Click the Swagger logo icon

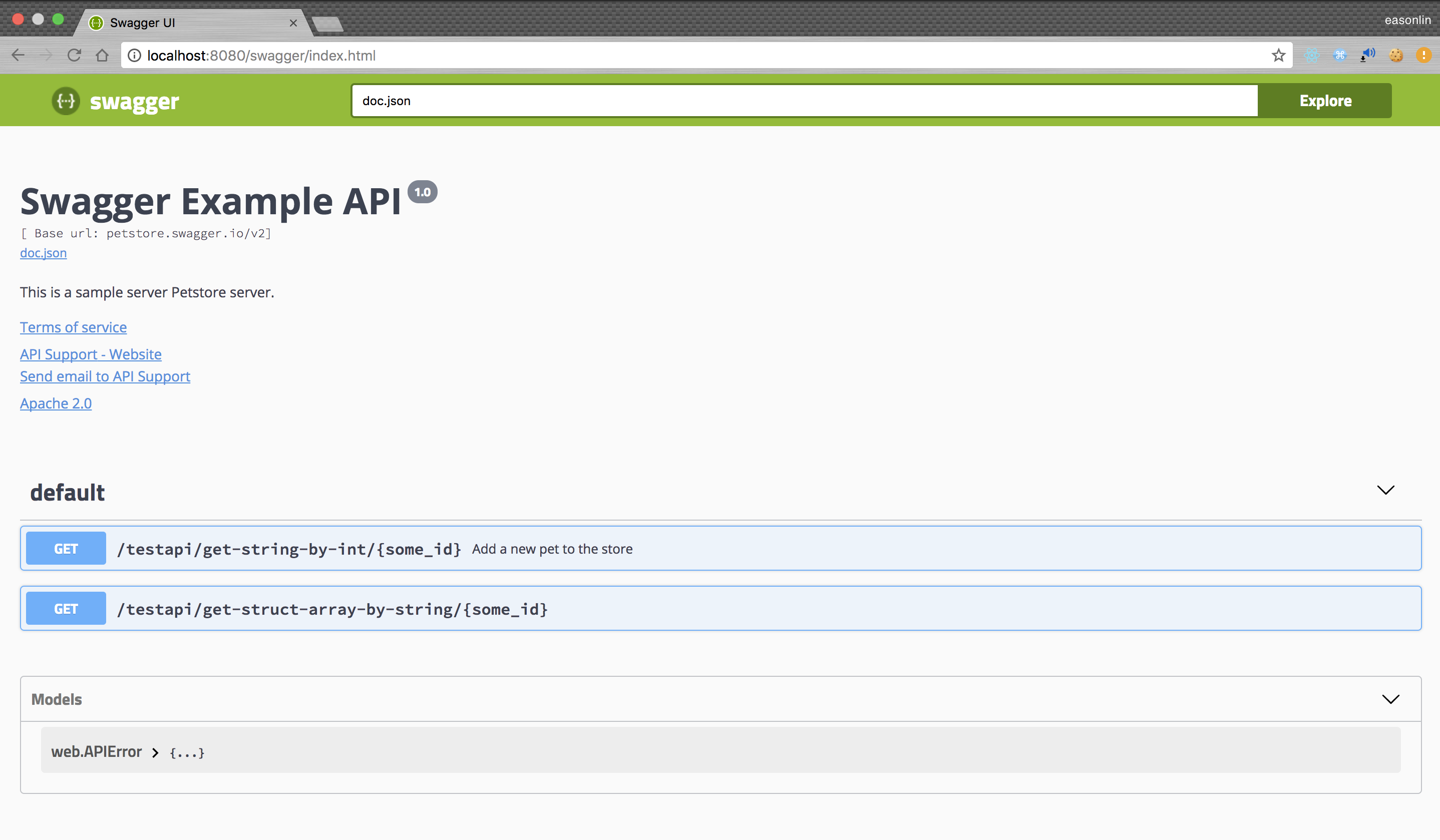[66, 100]
